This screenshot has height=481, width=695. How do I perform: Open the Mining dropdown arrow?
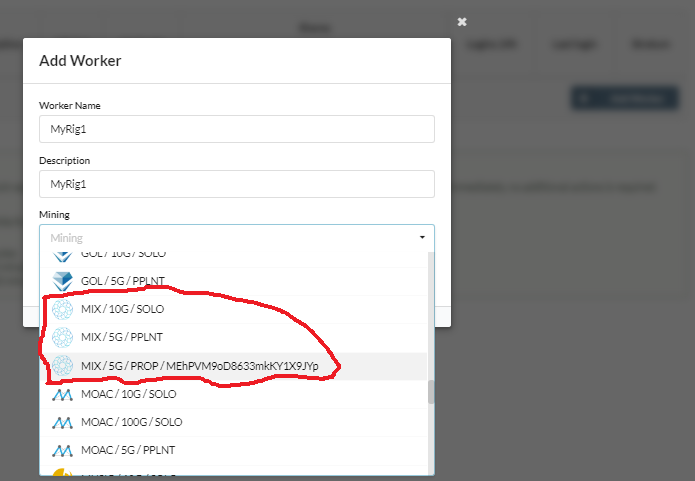click(422, 238)
